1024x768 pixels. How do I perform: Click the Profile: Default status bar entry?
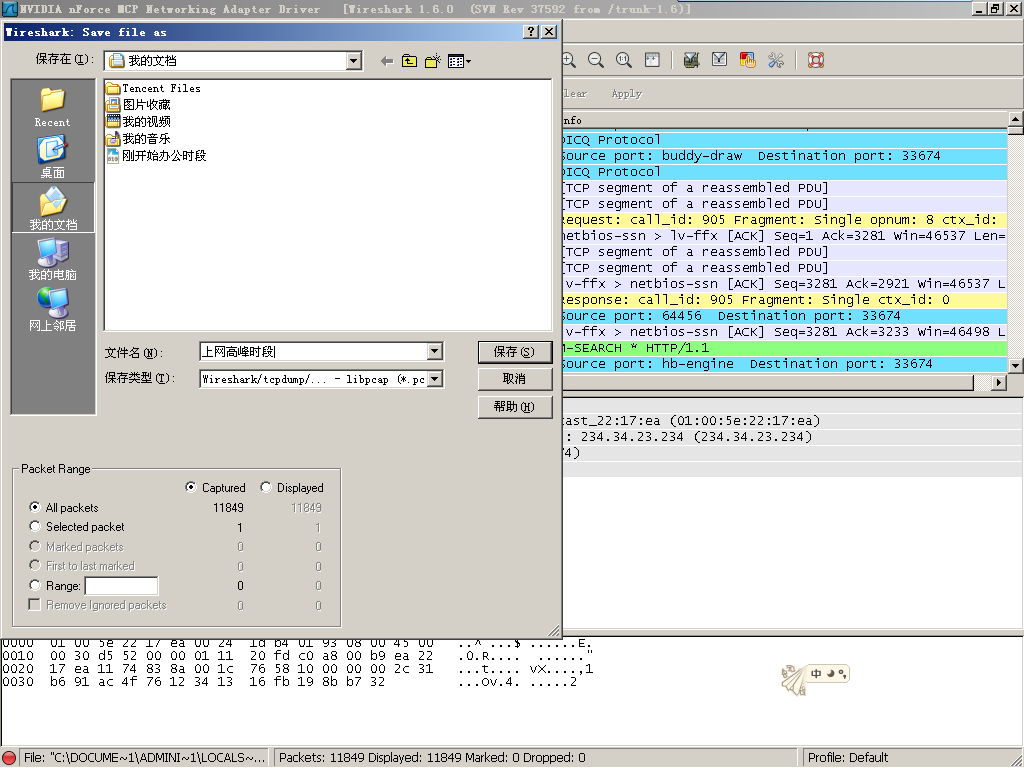[848, 758]
